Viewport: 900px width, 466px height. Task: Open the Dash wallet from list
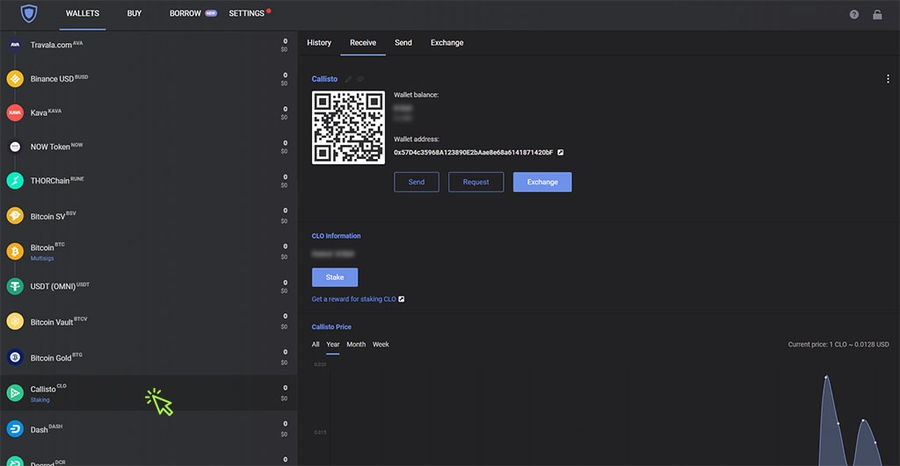click(x=40, y=428)
